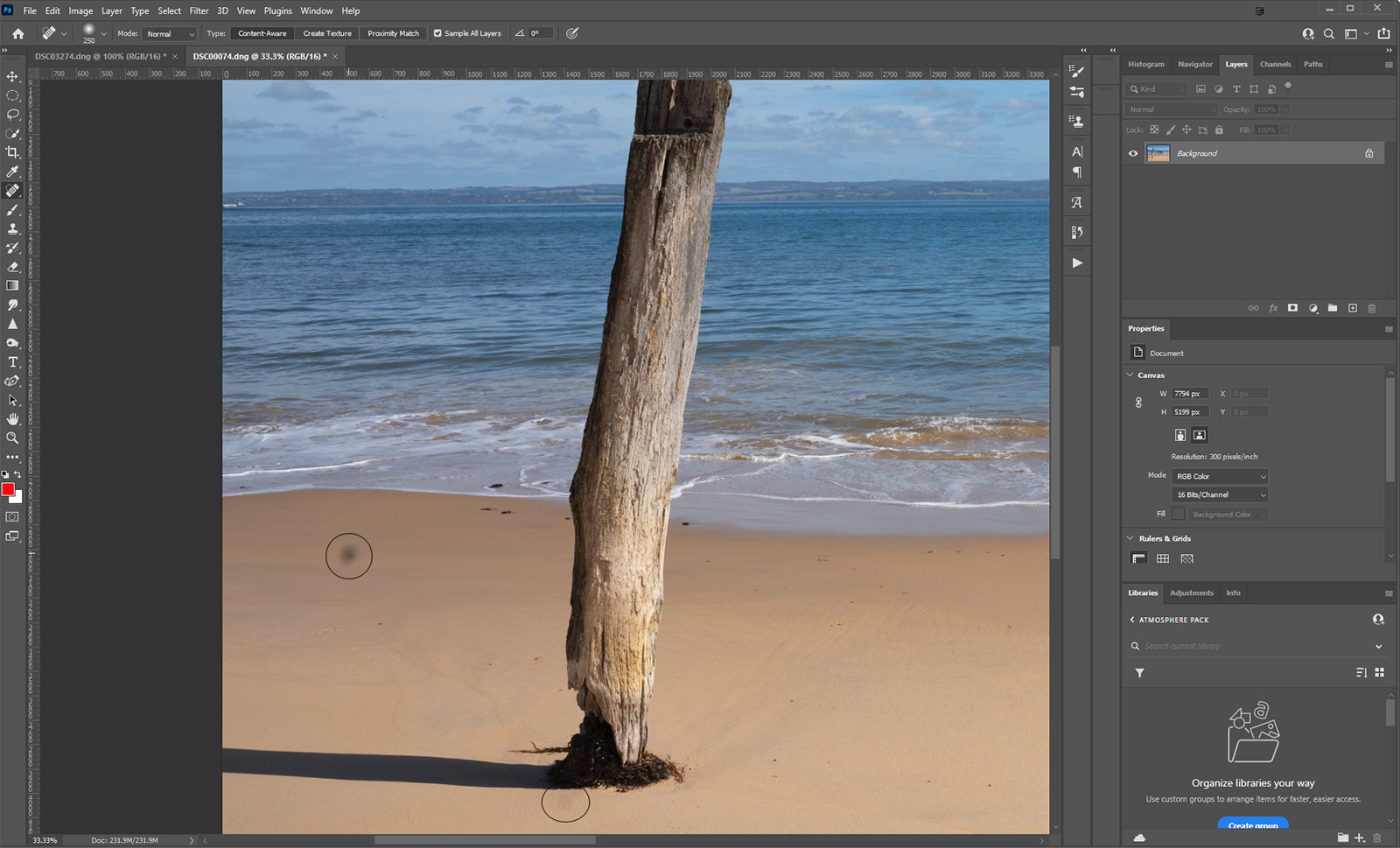The height and width of the screenshot is (848, 1400).
Task: Click the red foreground color swatch
Action: point(8,489)
